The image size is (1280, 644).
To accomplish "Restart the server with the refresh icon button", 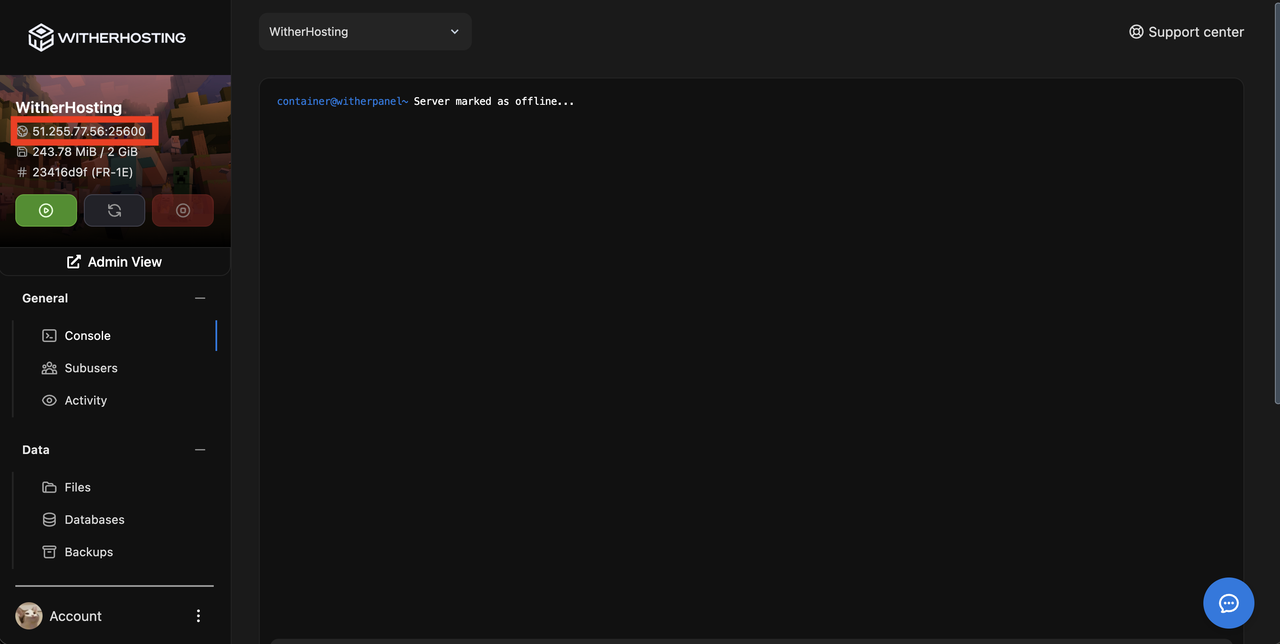I will pos(114,211).
